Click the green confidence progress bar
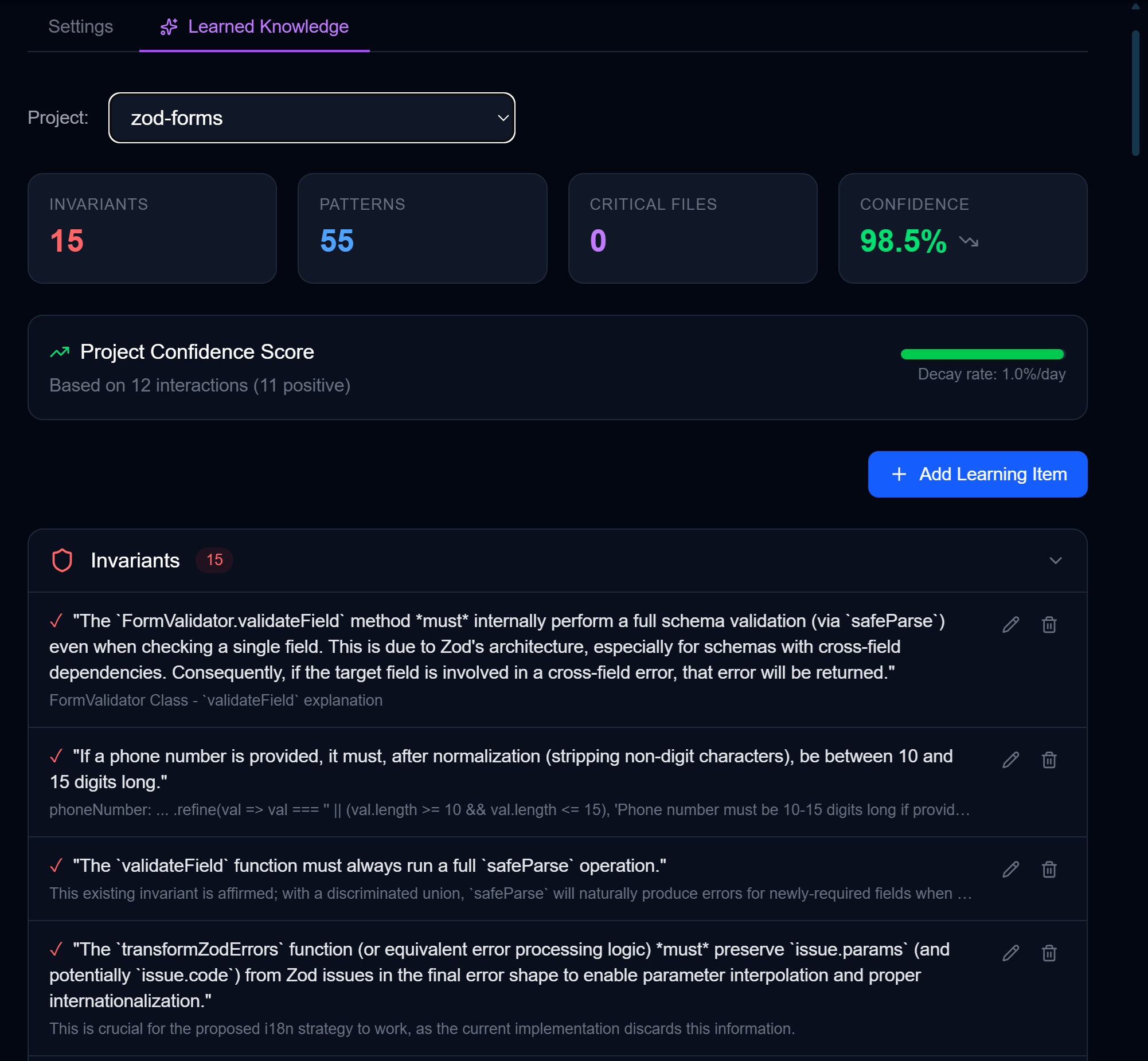The image size is (1148, 1061). (x=982, y=354)
